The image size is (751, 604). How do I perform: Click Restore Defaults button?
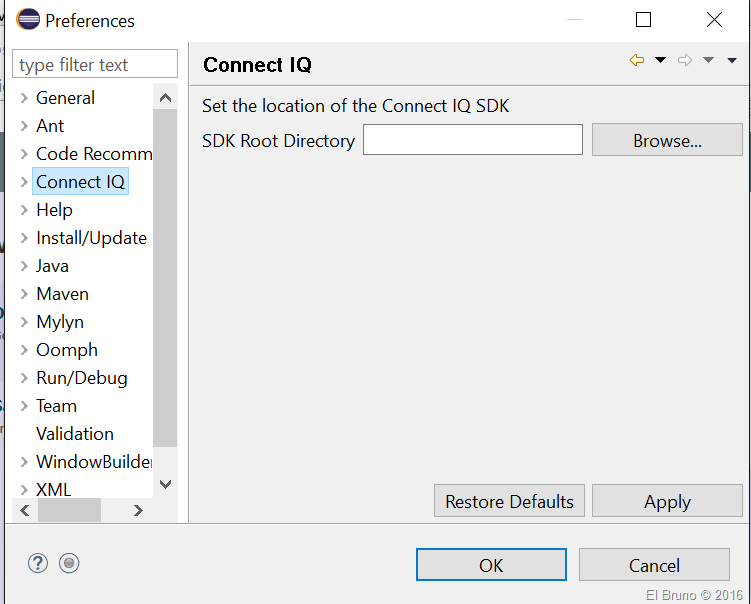pyautogui.click(x=509, y=501)
